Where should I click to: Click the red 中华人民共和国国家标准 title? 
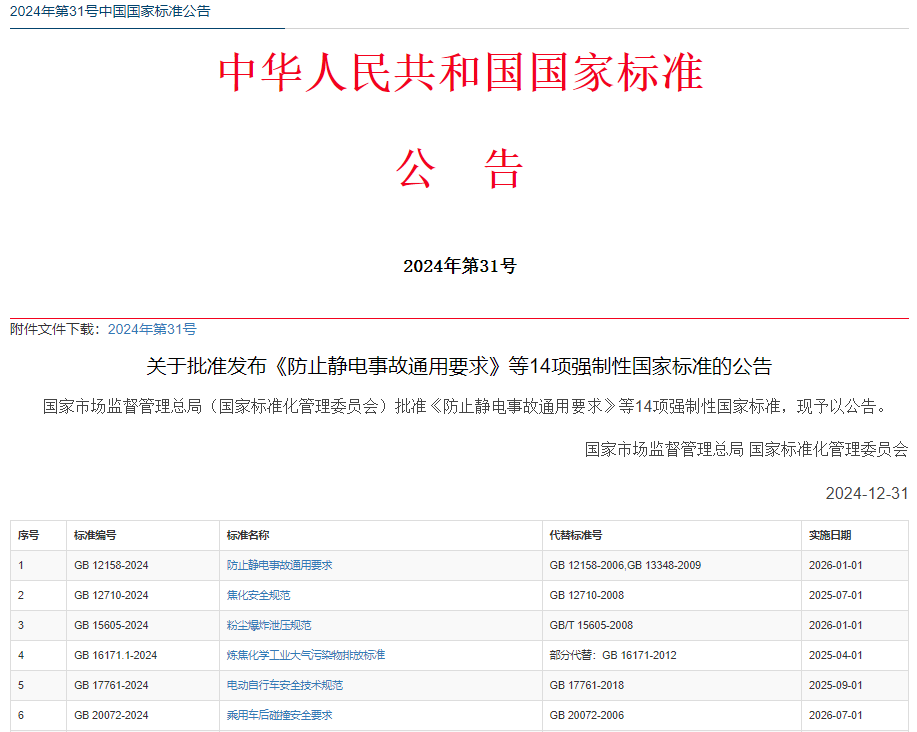[461, 72]
